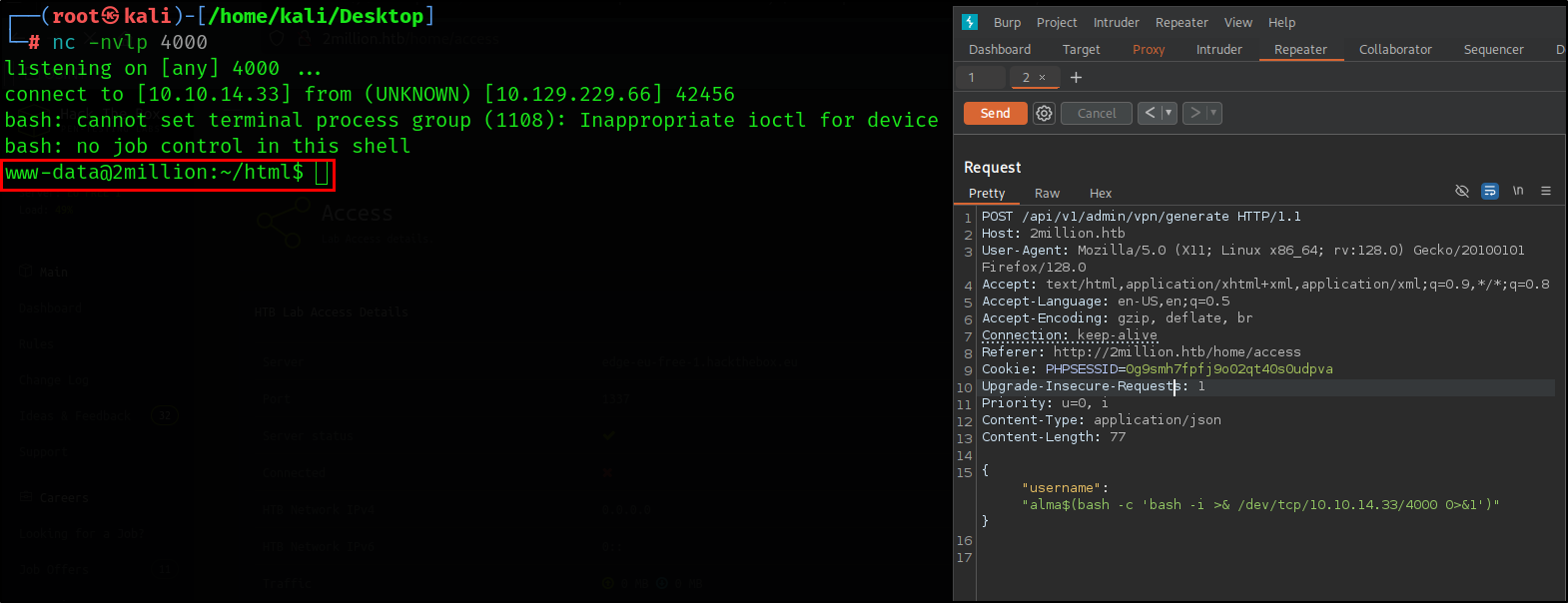Click the Priority: u=0, i header
The width and height of the screenshot is (1568, 603).
1045,402
